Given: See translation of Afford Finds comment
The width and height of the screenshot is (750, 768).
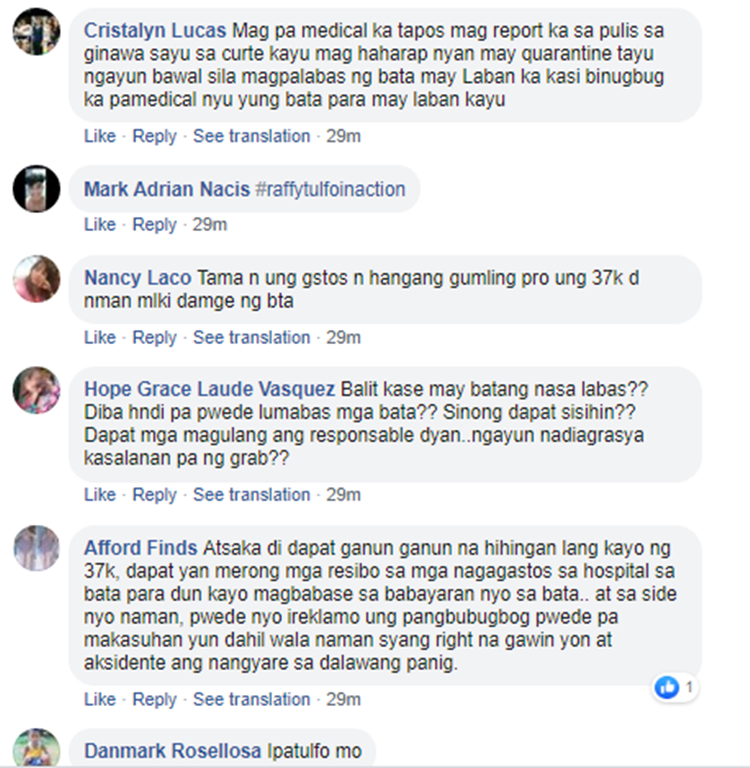Looking at the screenshot, I should coord(251,699).
